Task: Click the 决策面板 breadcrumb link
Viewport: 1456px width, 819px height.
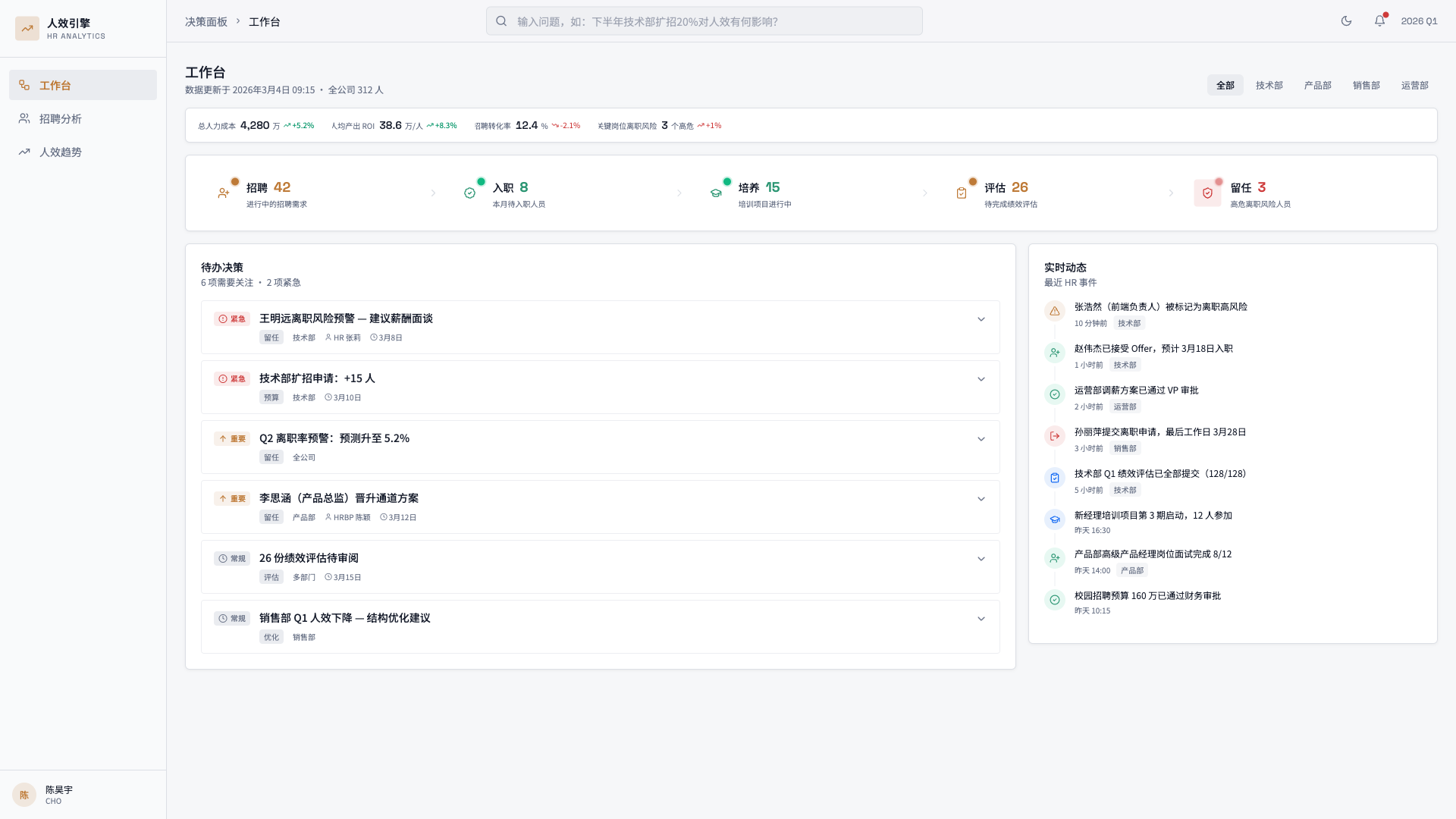Action: coord(206,22)
